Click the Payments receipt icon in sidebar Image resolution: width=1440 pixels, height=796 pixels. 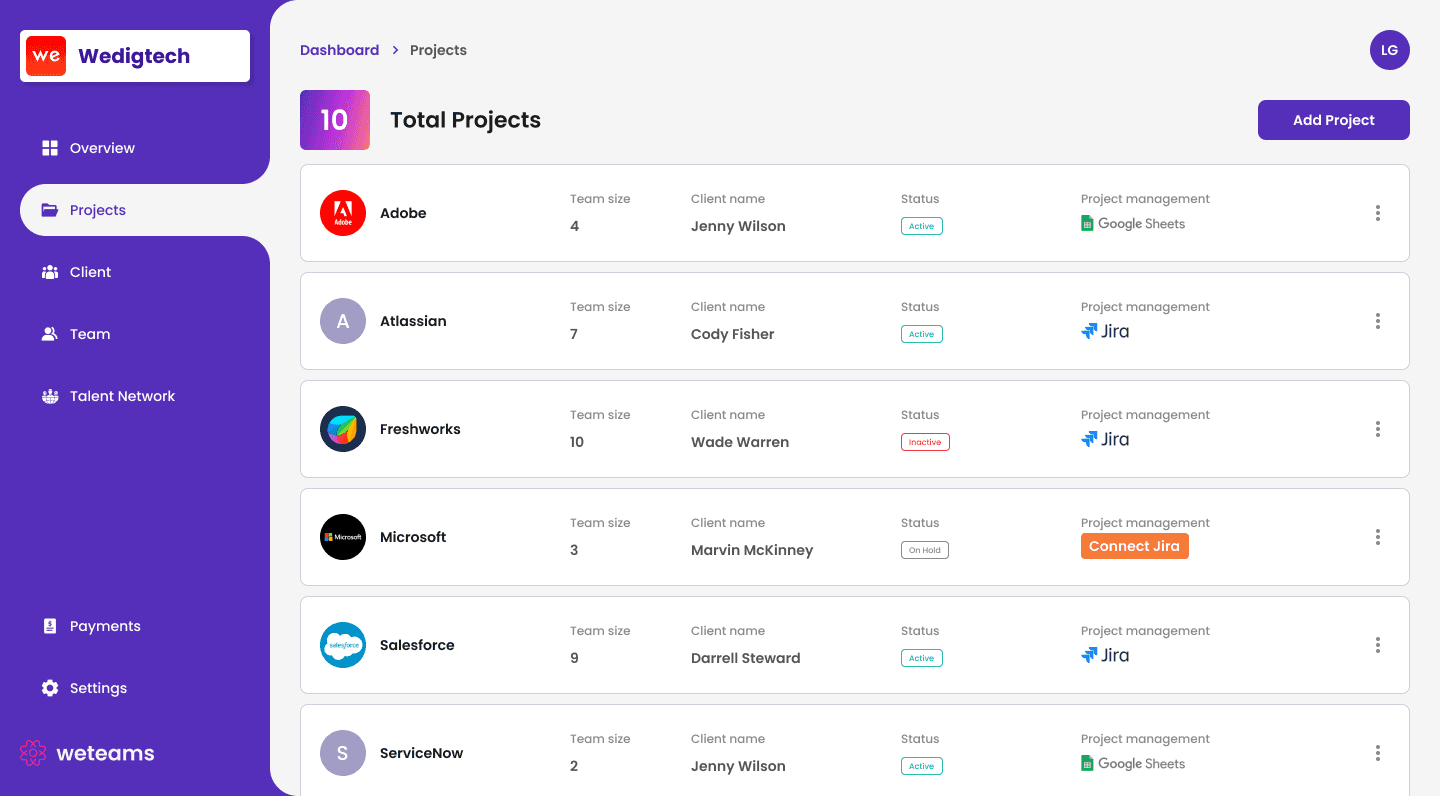(x=50, y=626)
